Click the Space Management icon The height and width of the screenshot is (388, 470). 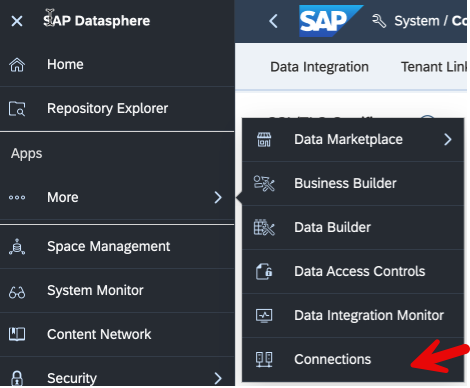click(x=17, y=247)
